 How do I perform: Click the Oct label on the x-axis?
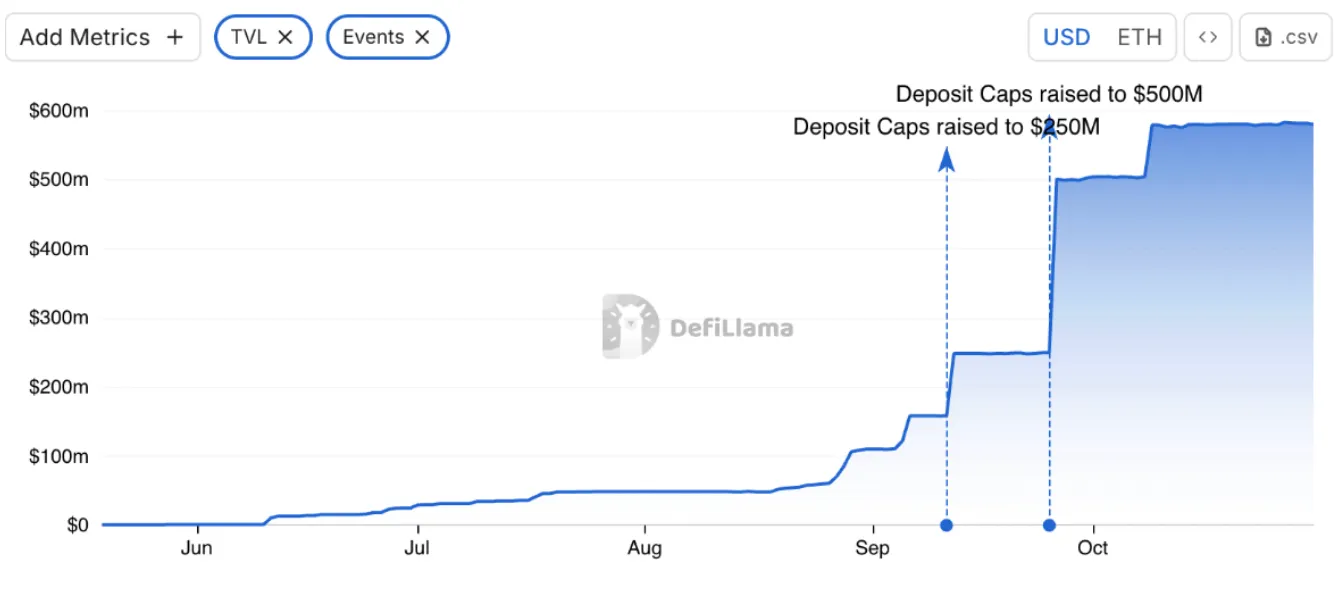coord(1092,548)
